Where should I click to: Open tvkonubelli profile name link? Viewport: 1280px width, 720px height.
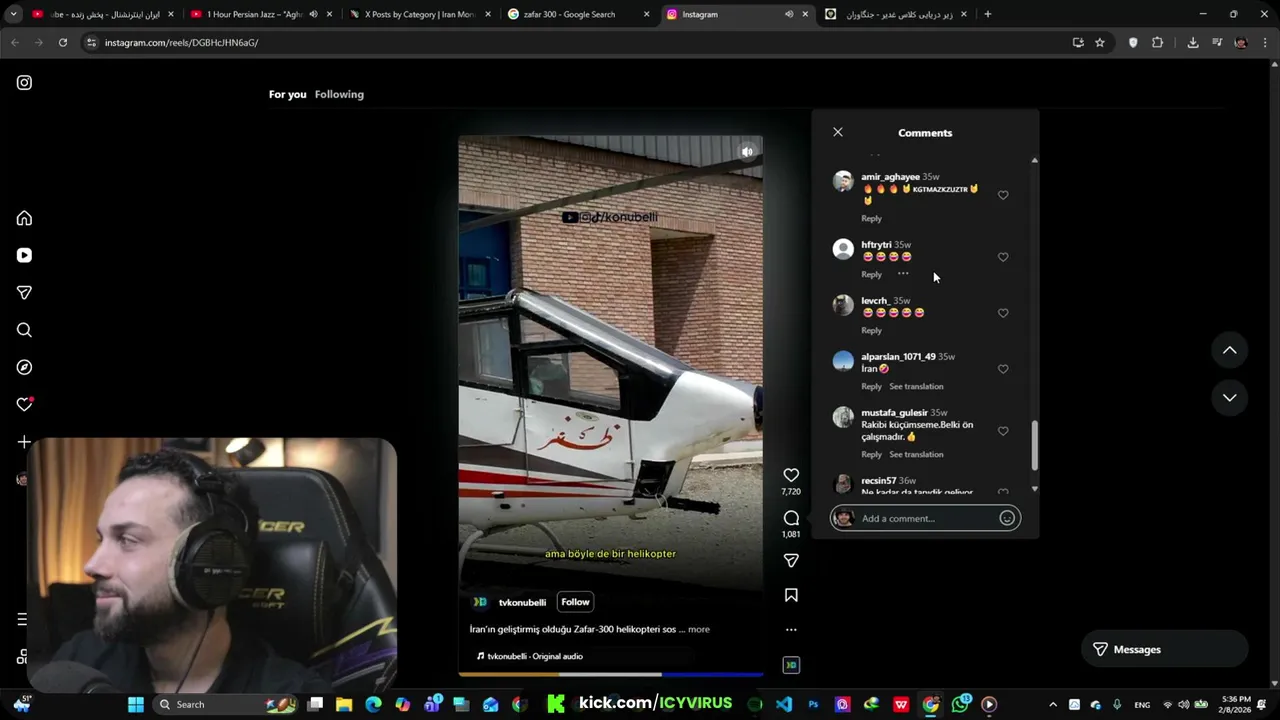pyautogui.click(x=522, y=602)
